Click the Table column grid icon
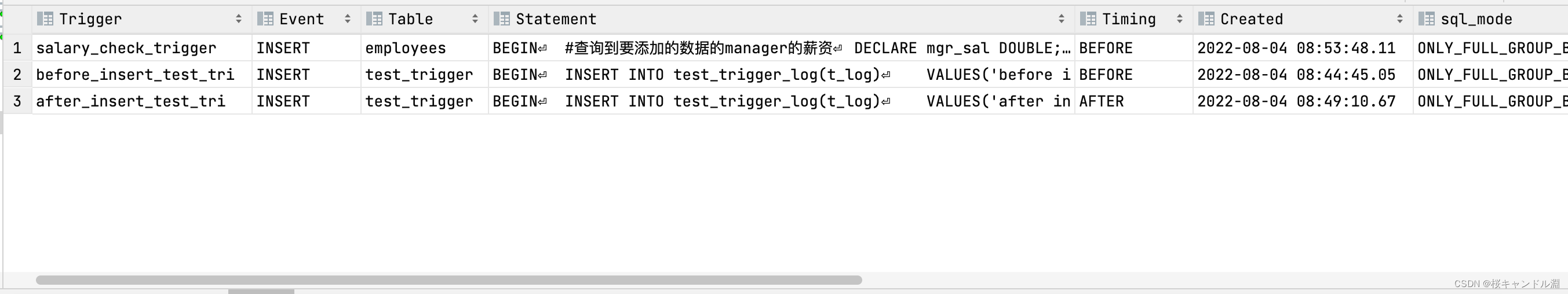Viewport: 1568px width, 294px height. coord(374,20)
